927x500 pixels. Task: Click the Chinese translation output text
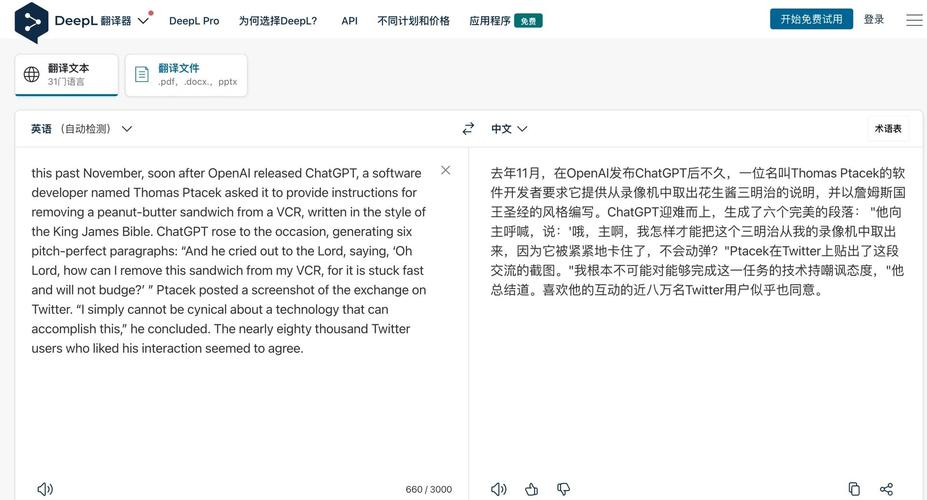(698, 231)
